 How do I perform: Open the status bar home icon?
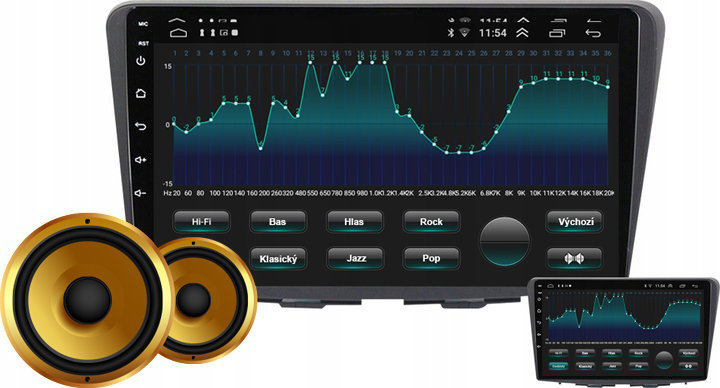tap(178, 33)
